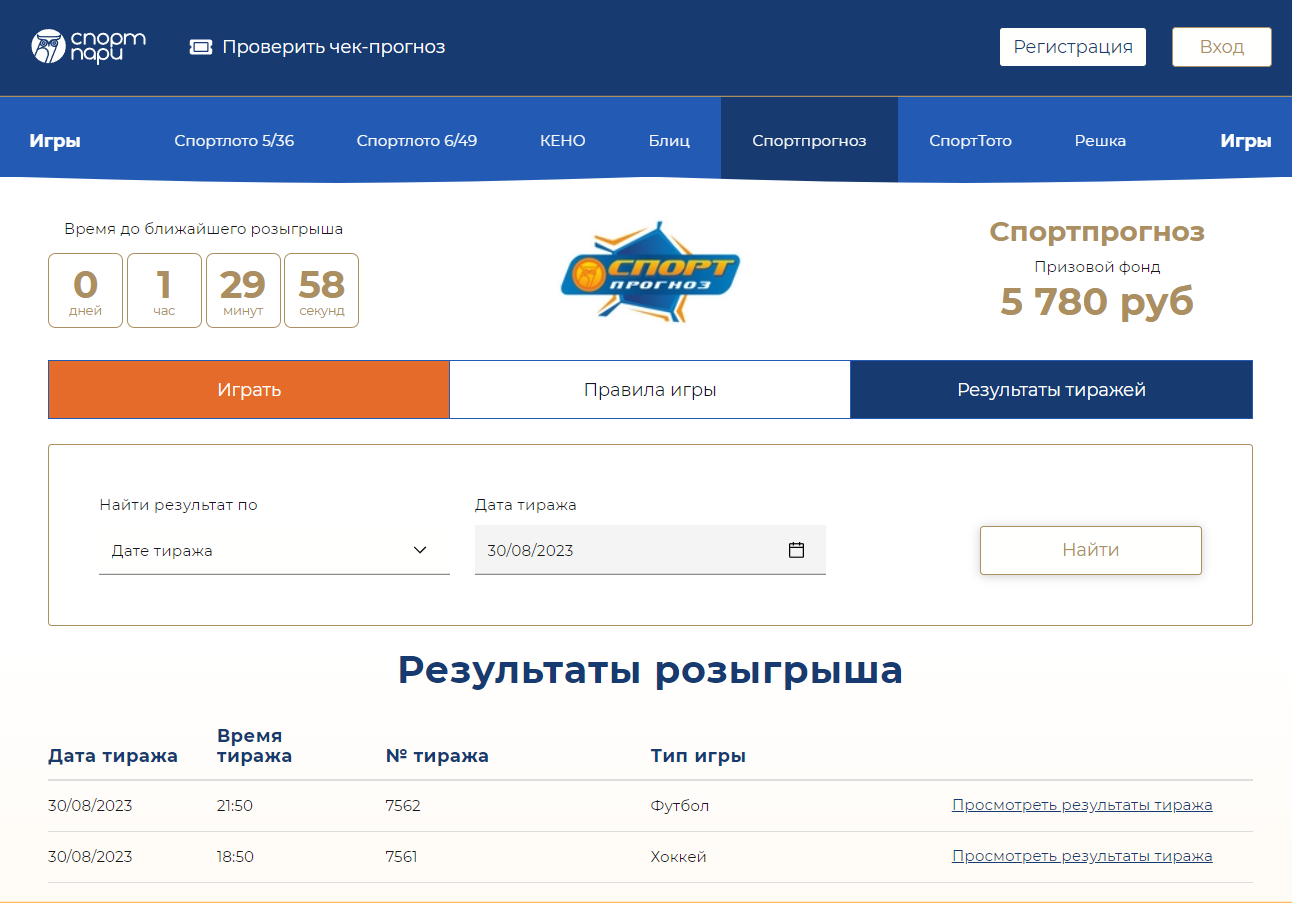1292x903 pixels.
Task: View results link for draw 7561
Action: [x=1082, y=856]
